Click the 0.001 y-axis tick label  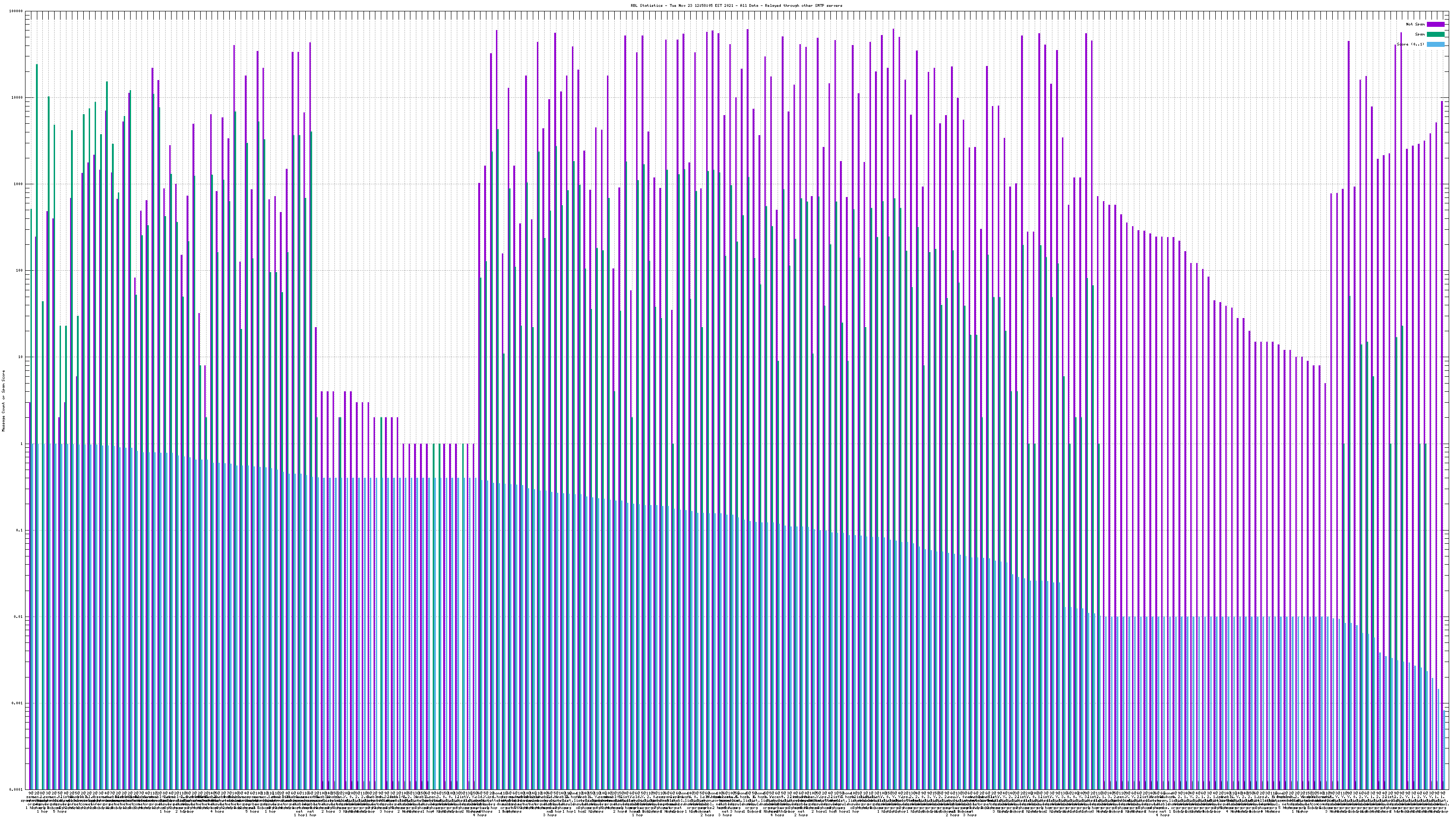pyautogui.click(x=18, y=703)
